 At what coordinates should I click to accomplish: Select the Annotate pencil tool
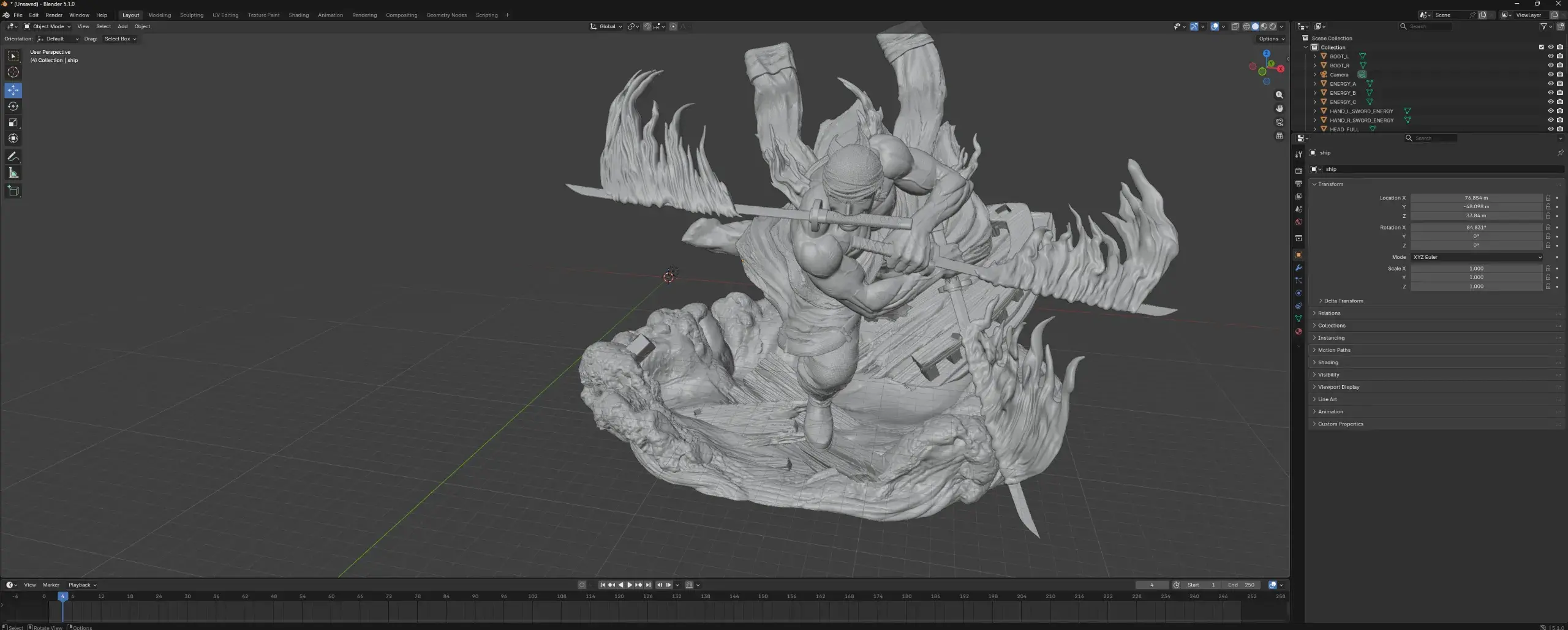[13, 157]
